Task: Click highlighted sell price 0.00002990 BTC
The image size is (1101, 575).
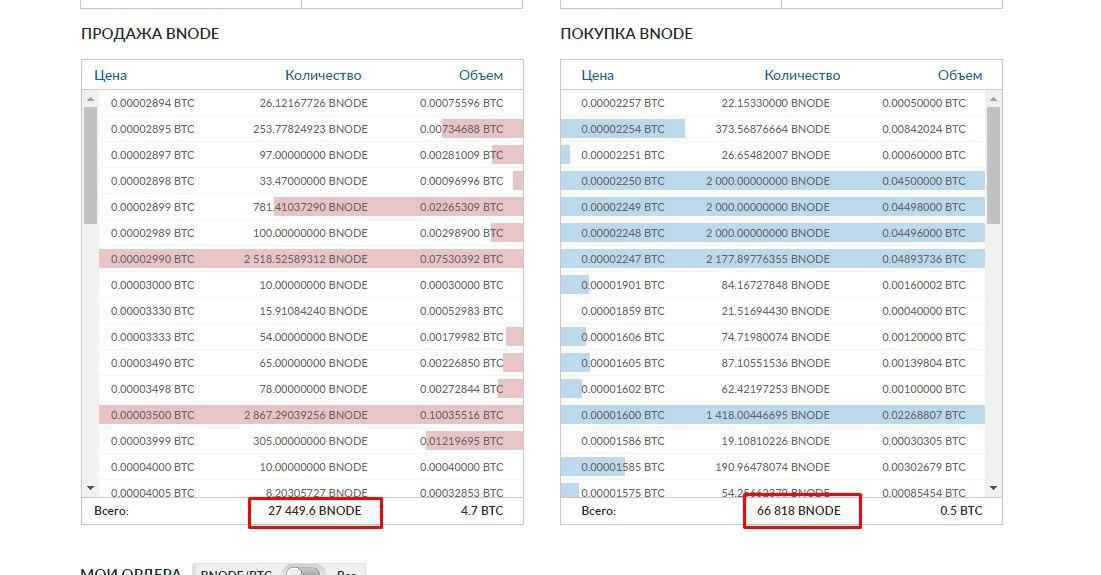Action: click(152, 259)
